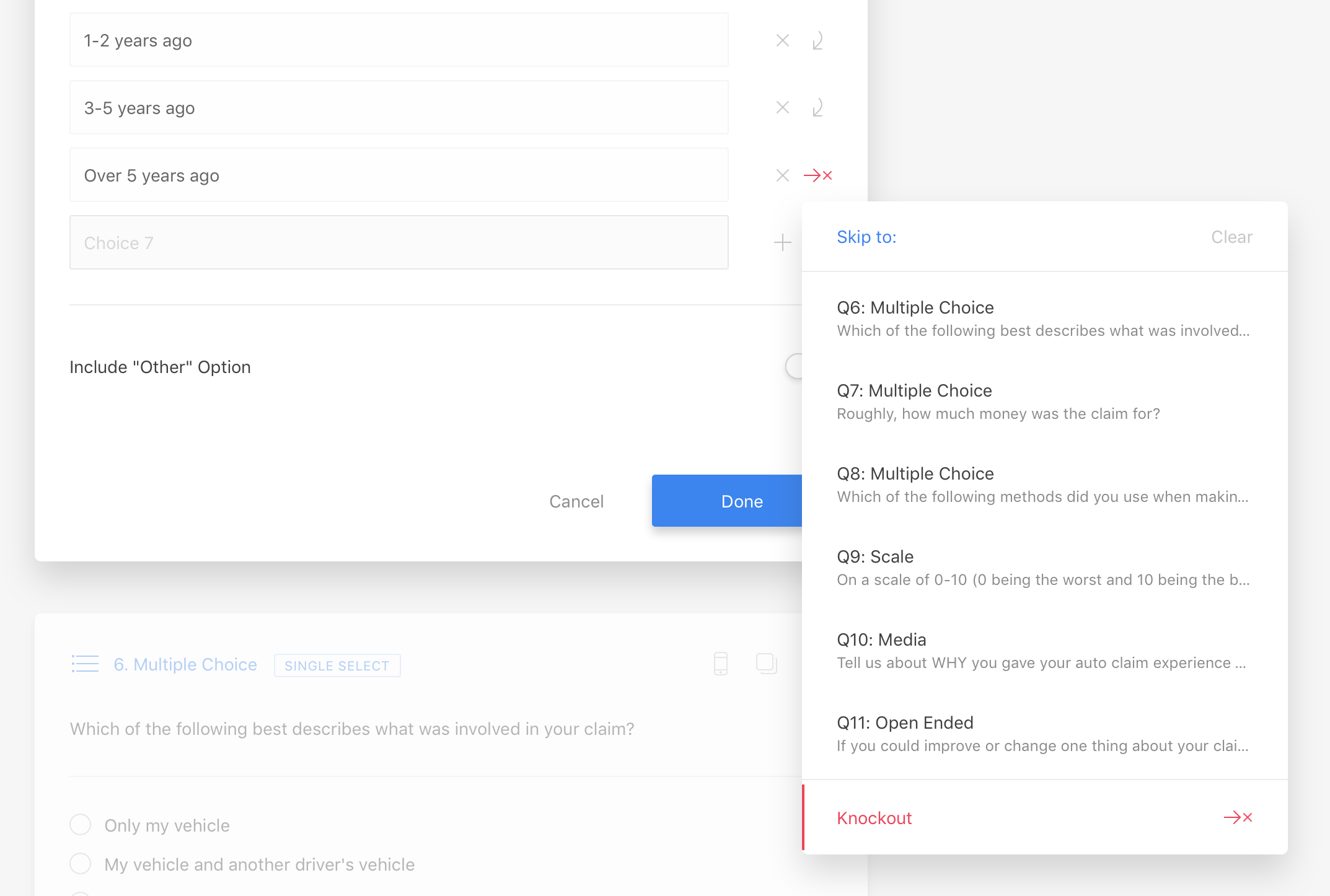Image resolution: width=1330 pixels, height=896 pixels.
Task: Edit the 'Over 5 years ago' choice field
Action: (x=399, y=175)
